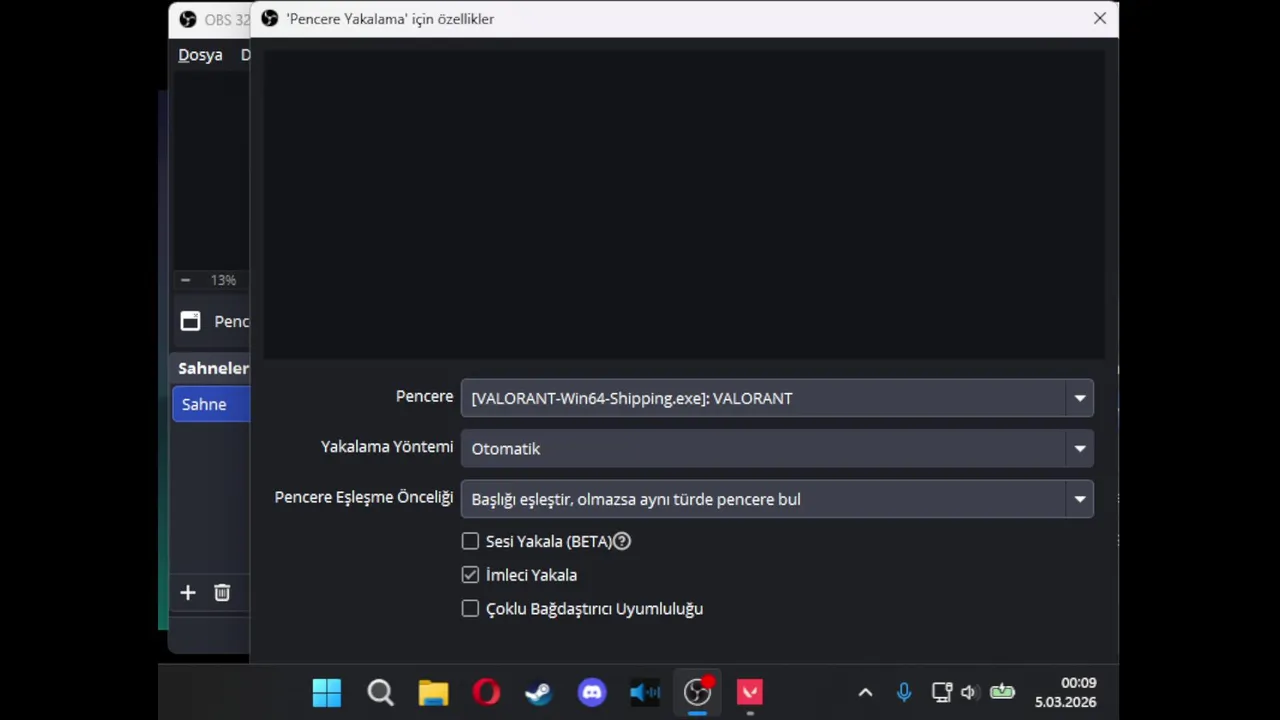1280x720 pixels.
Task: Open the Windows Start menu
Action: [327, 692]
